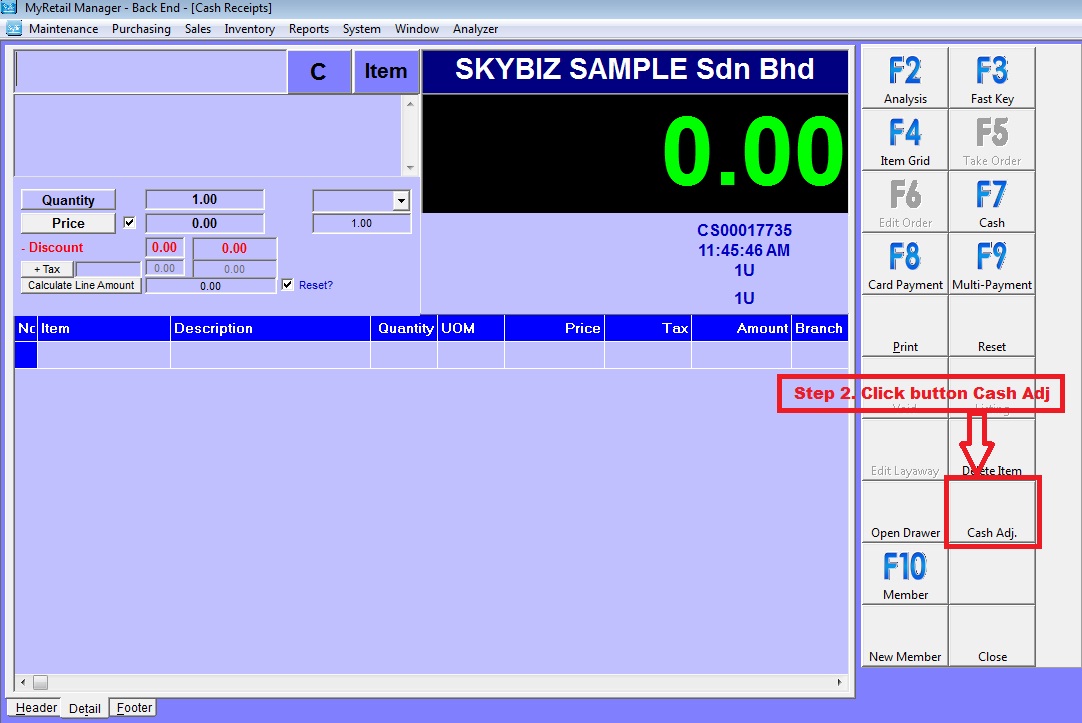1082x723 pixels.
Task: Uncheck the checkbox beside Price
Action: (x=129, y=222)
